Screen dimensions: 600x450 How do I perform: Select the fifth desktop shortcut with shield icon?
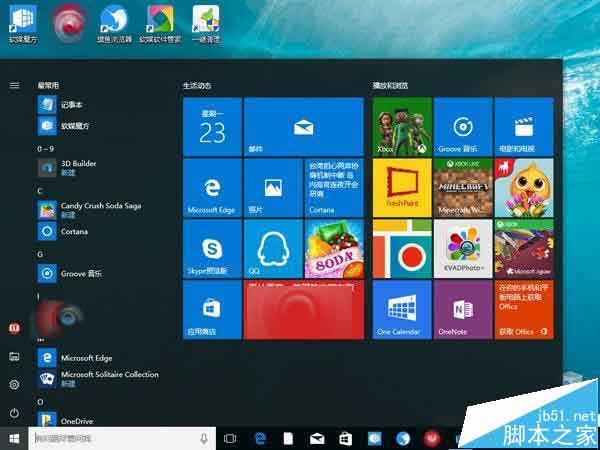(206, 24)
